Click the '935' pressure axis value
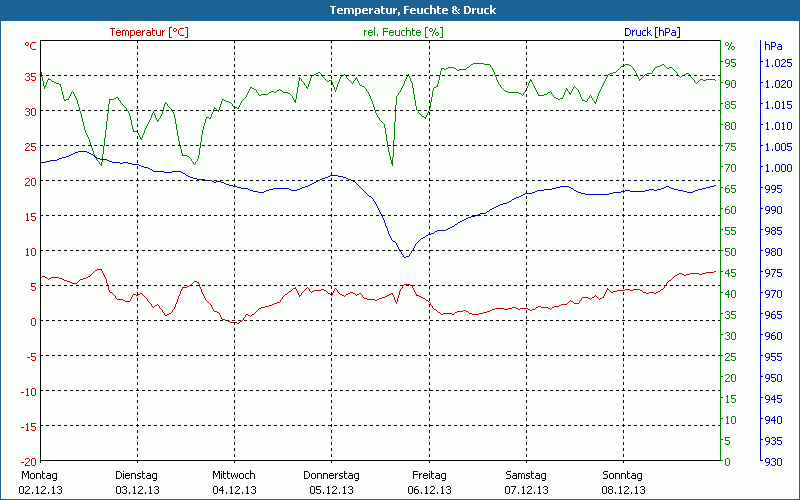The image size is (800, 500). pyautogui.click(x=773, y=441)
